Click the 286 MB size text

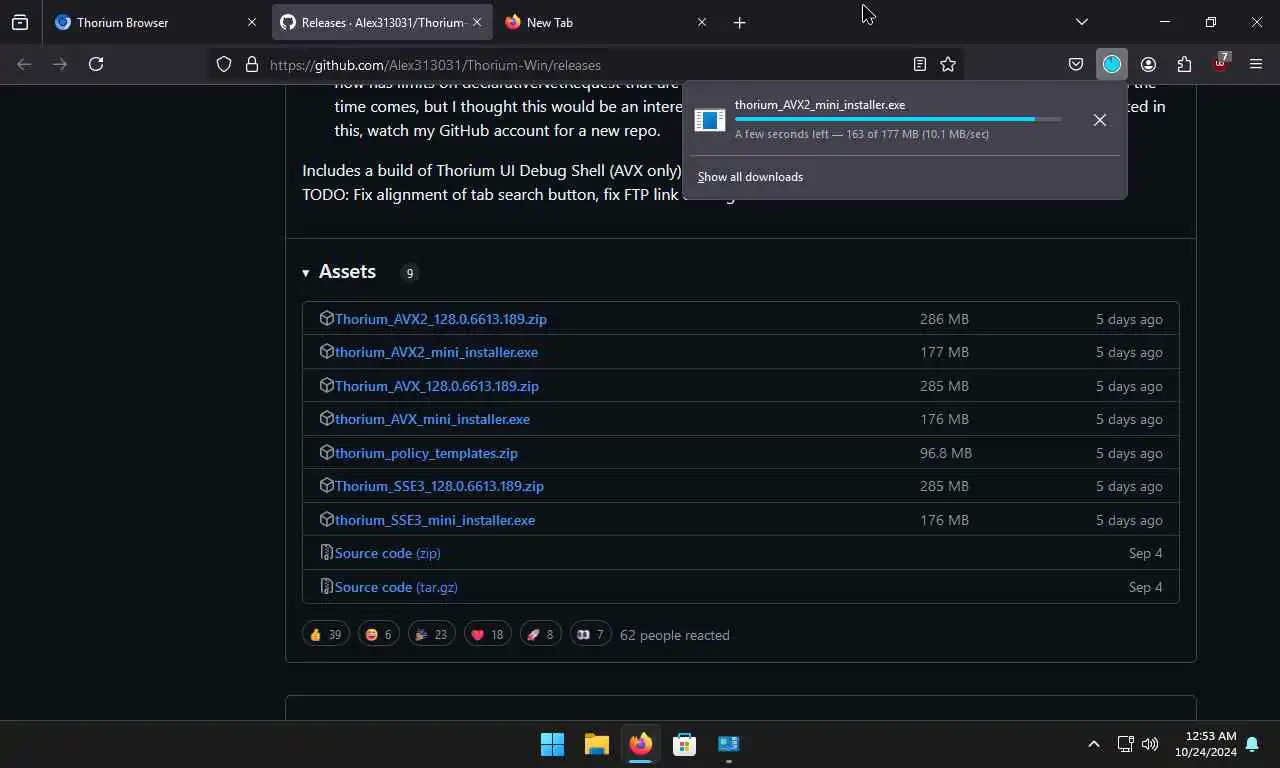944,319
